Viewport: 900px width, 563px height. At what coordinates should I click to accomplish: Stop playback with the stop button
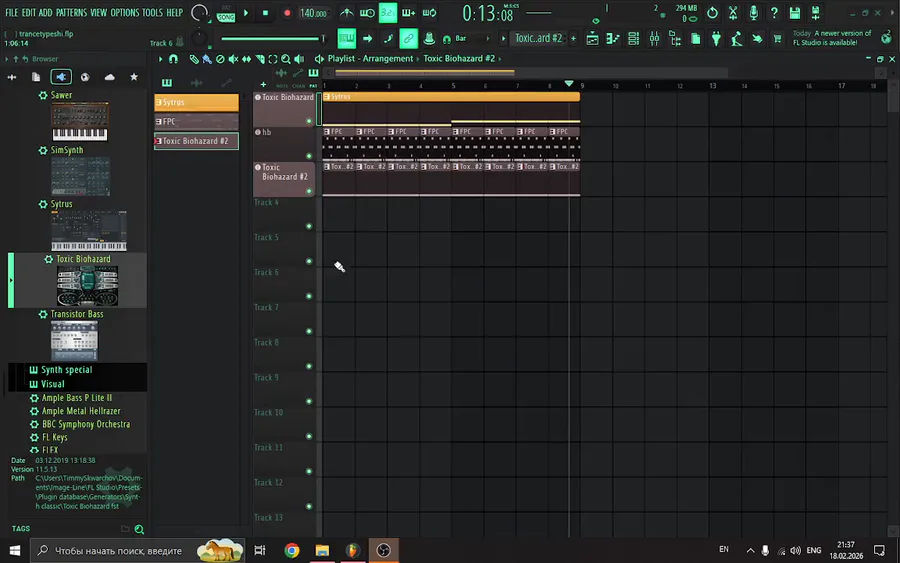coord(265,13)
